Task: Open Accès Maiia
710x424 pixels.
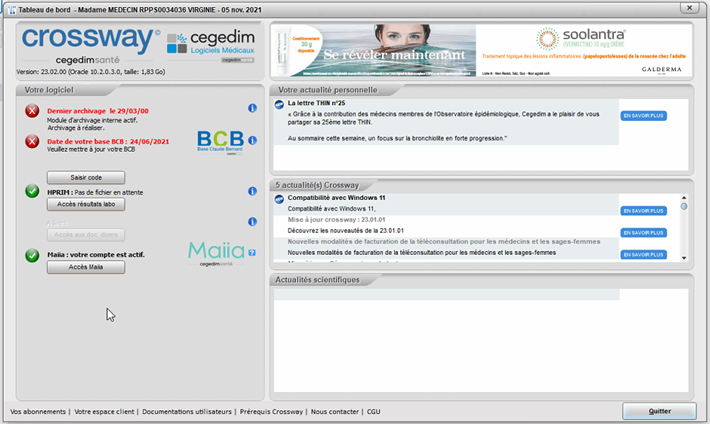Action: pyautogui.click(x=86, y=267)
